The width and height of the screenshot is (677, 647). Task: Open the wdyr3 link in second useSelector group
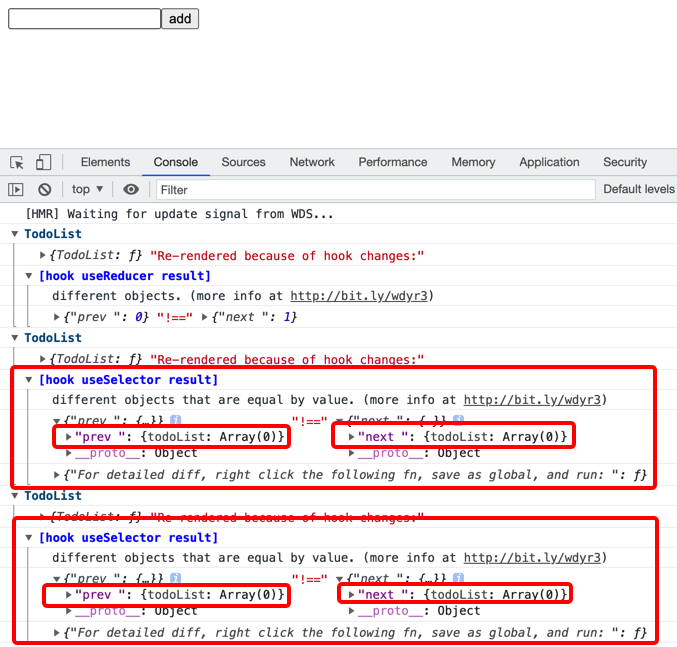click(x=532, y=558)
